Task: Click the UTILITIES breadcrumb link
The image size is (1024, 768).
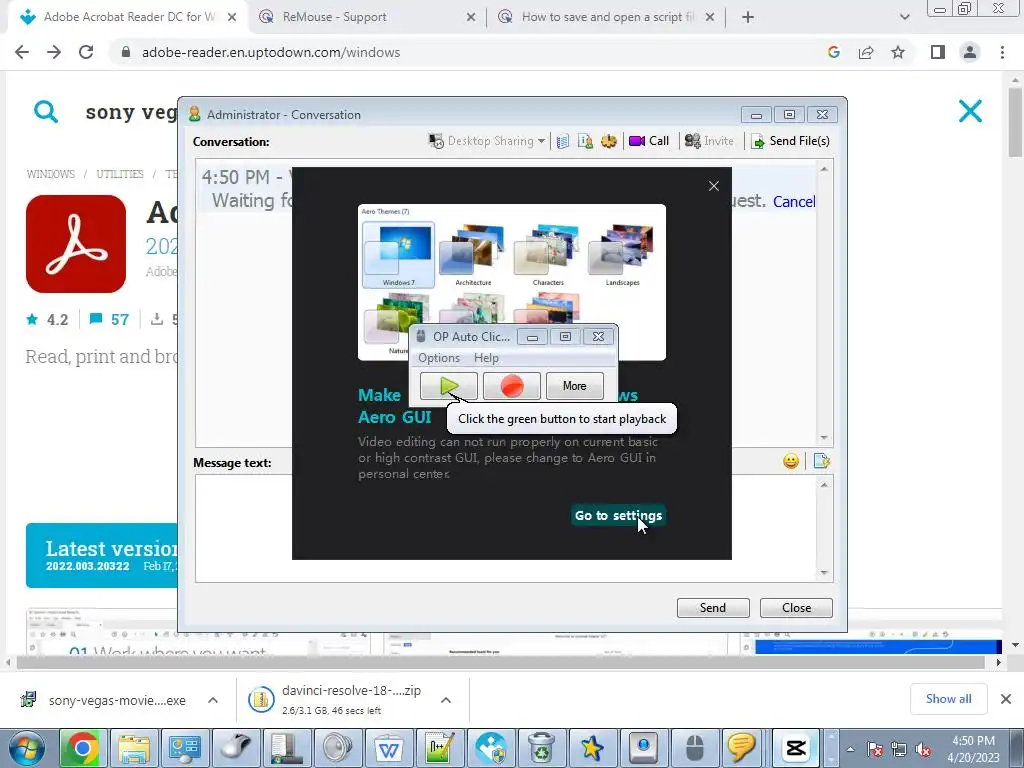Action: (x=120, y=174)
